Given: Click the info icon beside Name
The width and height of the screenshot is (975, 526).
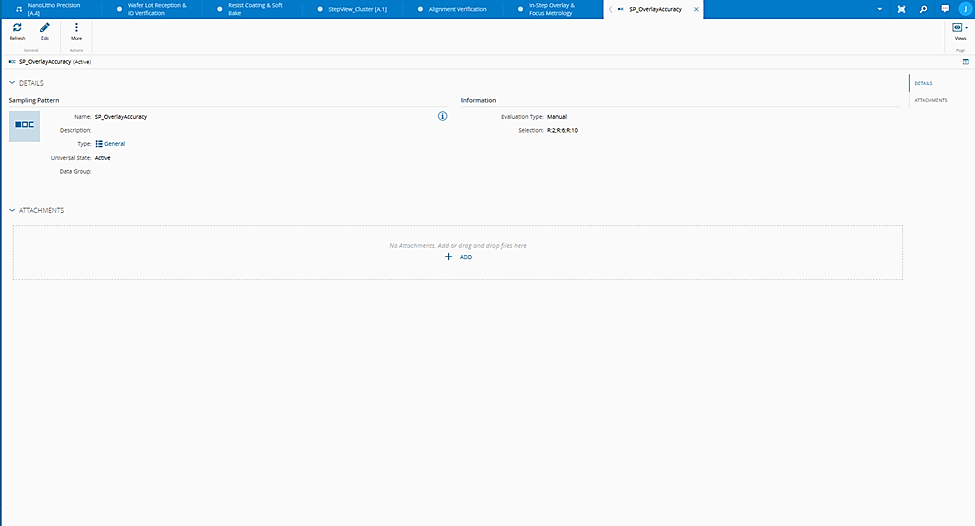Looking at the screenshot, I should tap(442, 116).
